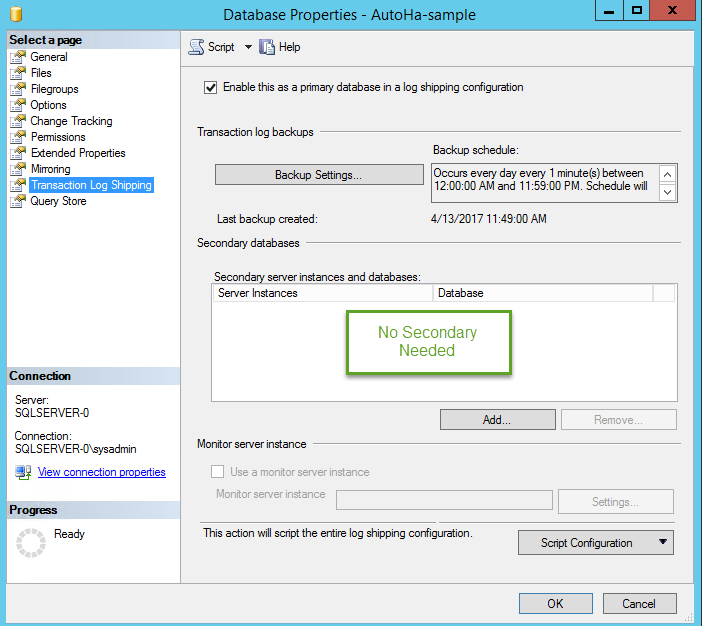
Task: Click the General page icon
Action: [x=18, y=57]
